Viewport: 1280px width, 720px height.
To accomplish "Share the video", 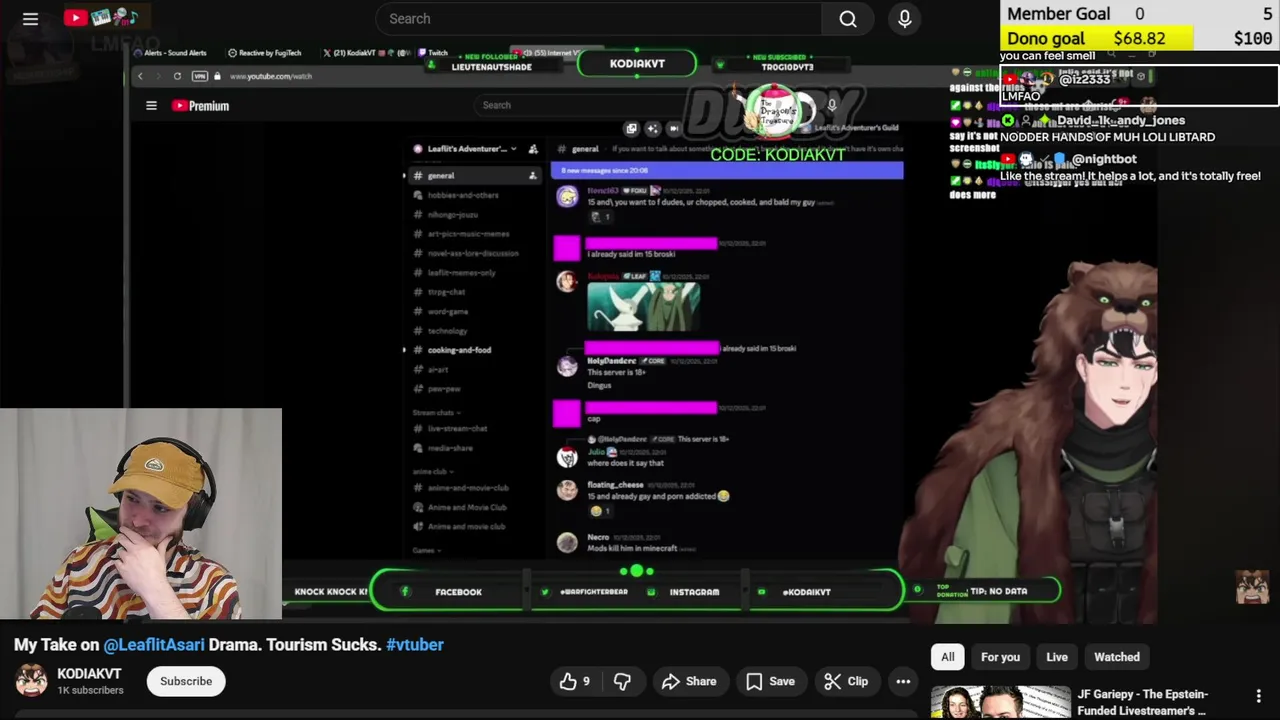I will click(x=689, y=681).
